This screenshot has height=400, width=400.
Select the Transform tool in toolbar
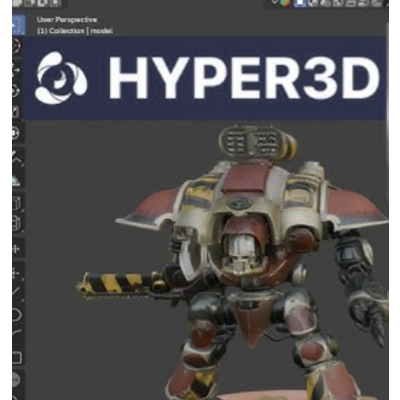pos(17,133)
